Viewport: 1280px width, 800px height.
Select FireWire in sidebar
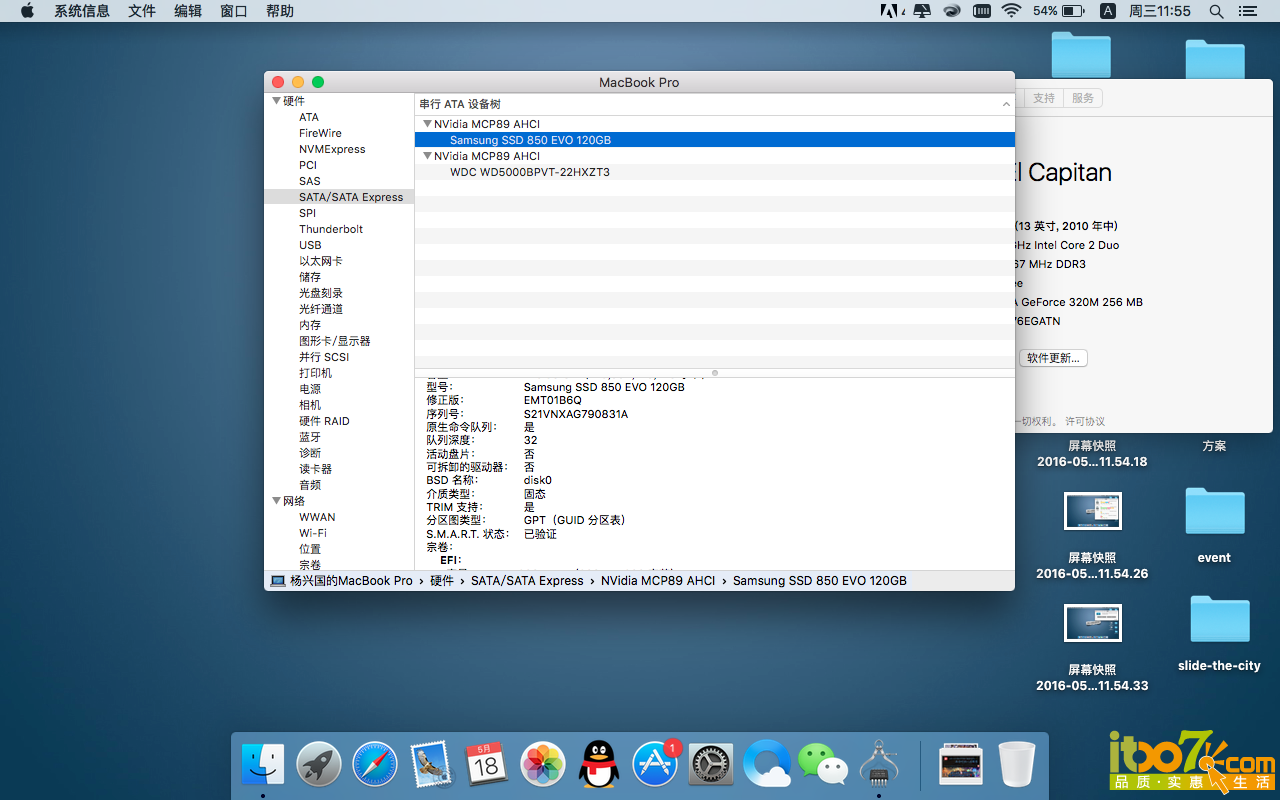pyautogui.click(x=320, y=133)
